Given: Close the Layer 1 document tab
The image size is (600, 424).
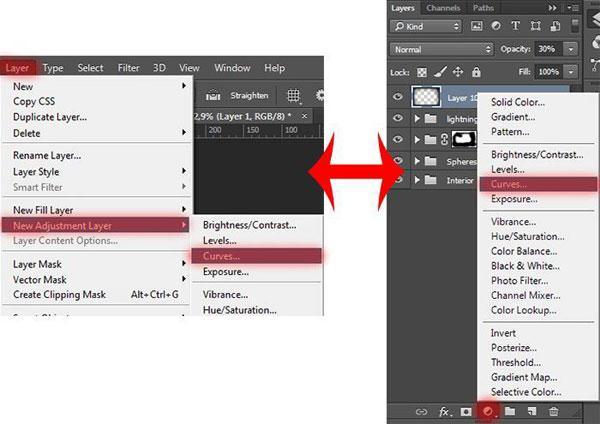Looking at the screenshot, I should click(304, 116).
